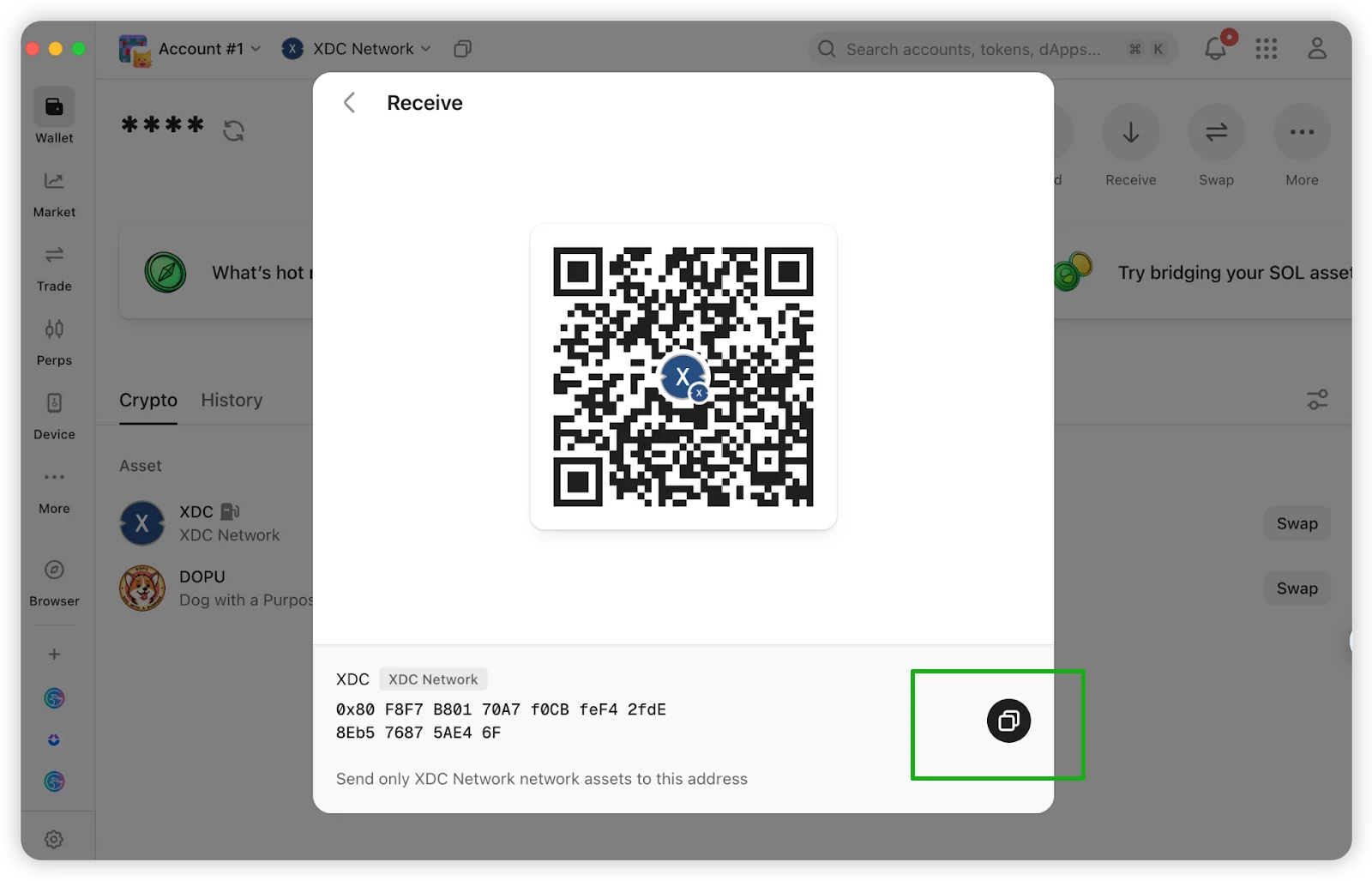Toggle balance visibility by clicking asterisks
1372x881 pixels.
tap(163, 126)
